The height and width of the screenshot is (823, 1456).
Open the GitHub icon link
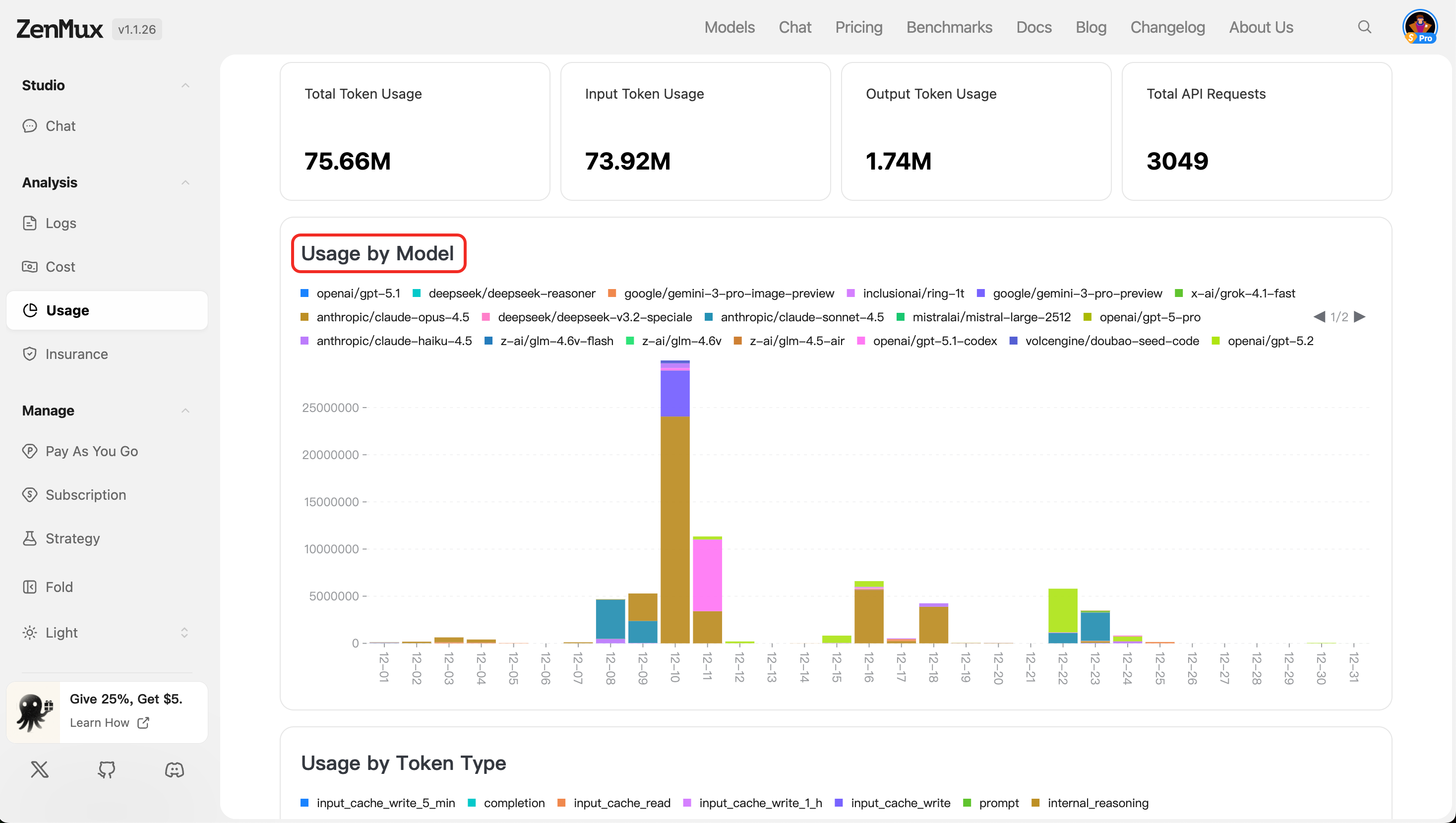(x=107, y=769)
